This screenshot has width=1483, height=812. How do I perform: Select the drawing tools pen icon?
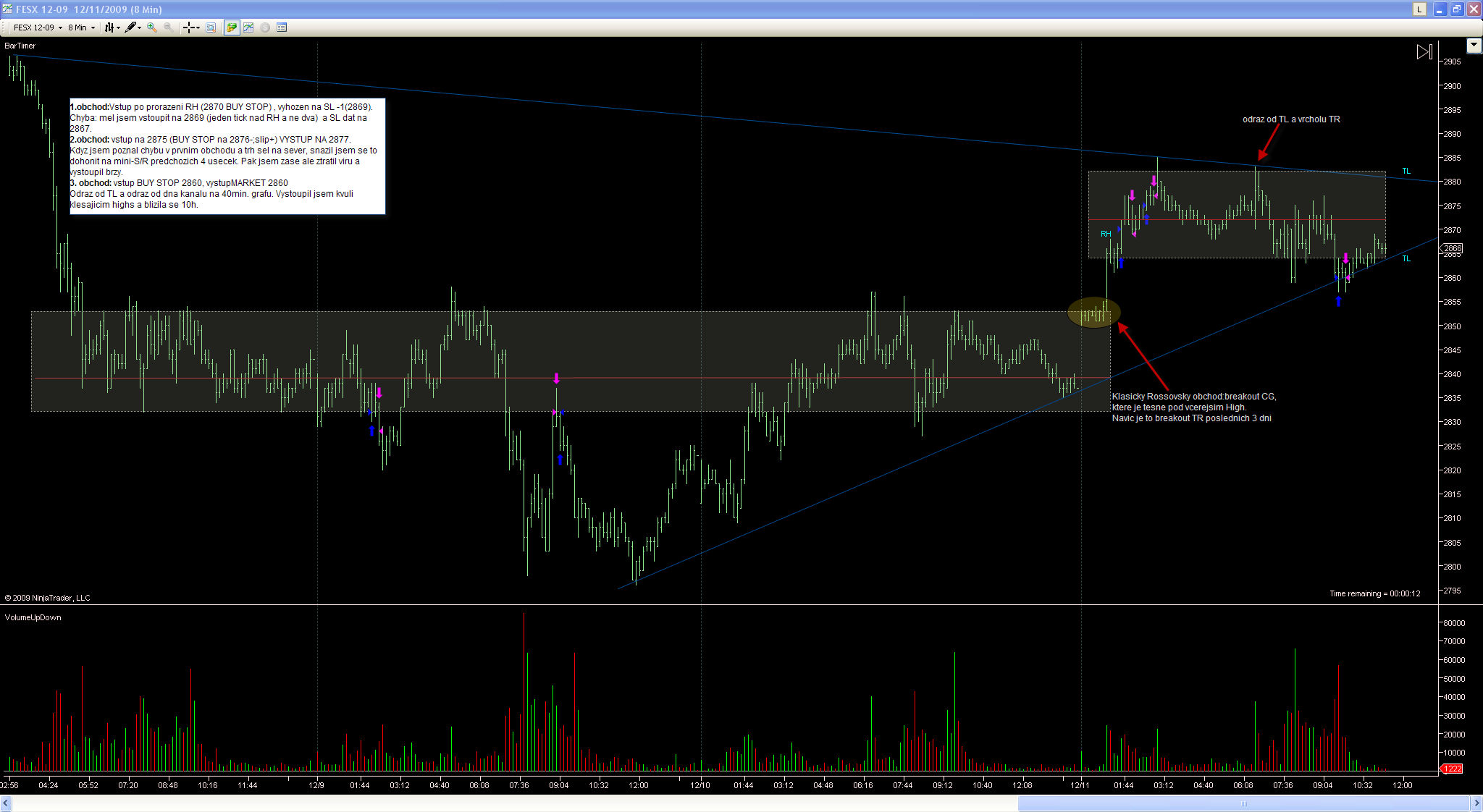130,28
